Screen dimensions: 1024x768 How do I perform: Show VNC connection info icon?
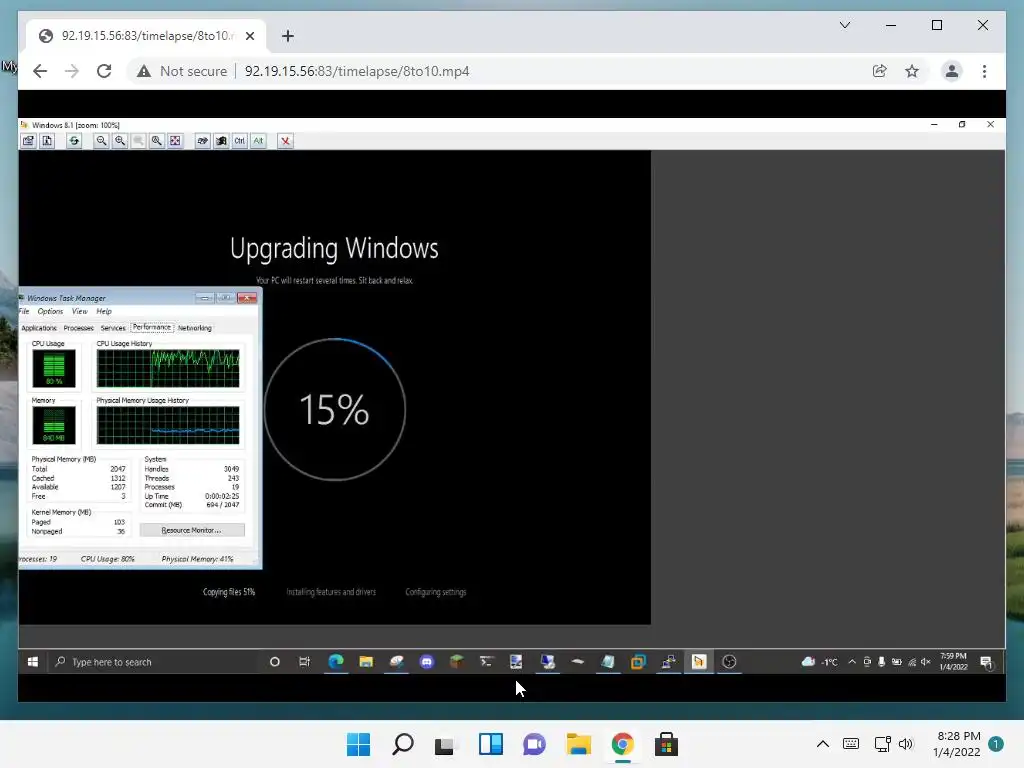click(x=47, y=140)
